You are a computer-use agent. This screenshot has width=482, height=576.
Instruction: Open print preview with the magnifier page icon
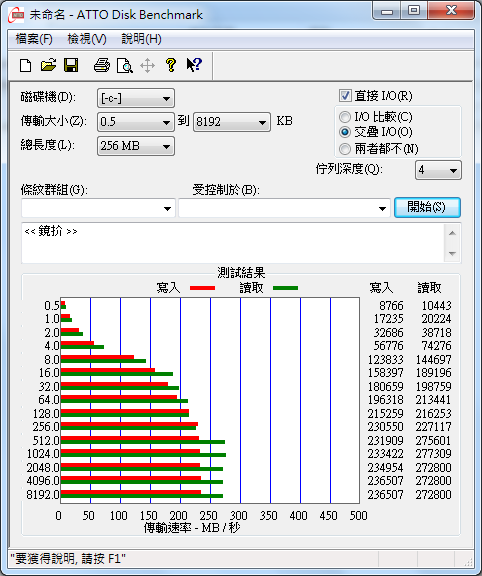(x=125, y=66)
